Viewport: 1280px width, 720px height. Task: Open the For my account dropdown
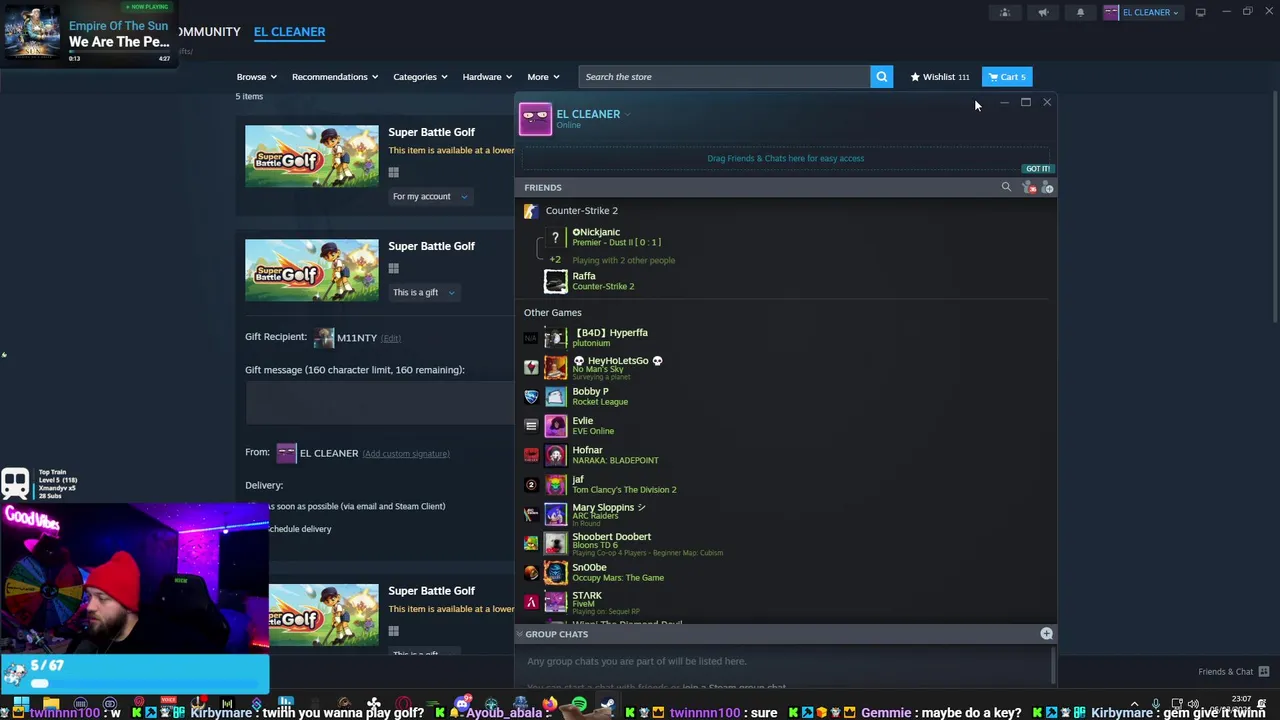[x=429, y=196]
